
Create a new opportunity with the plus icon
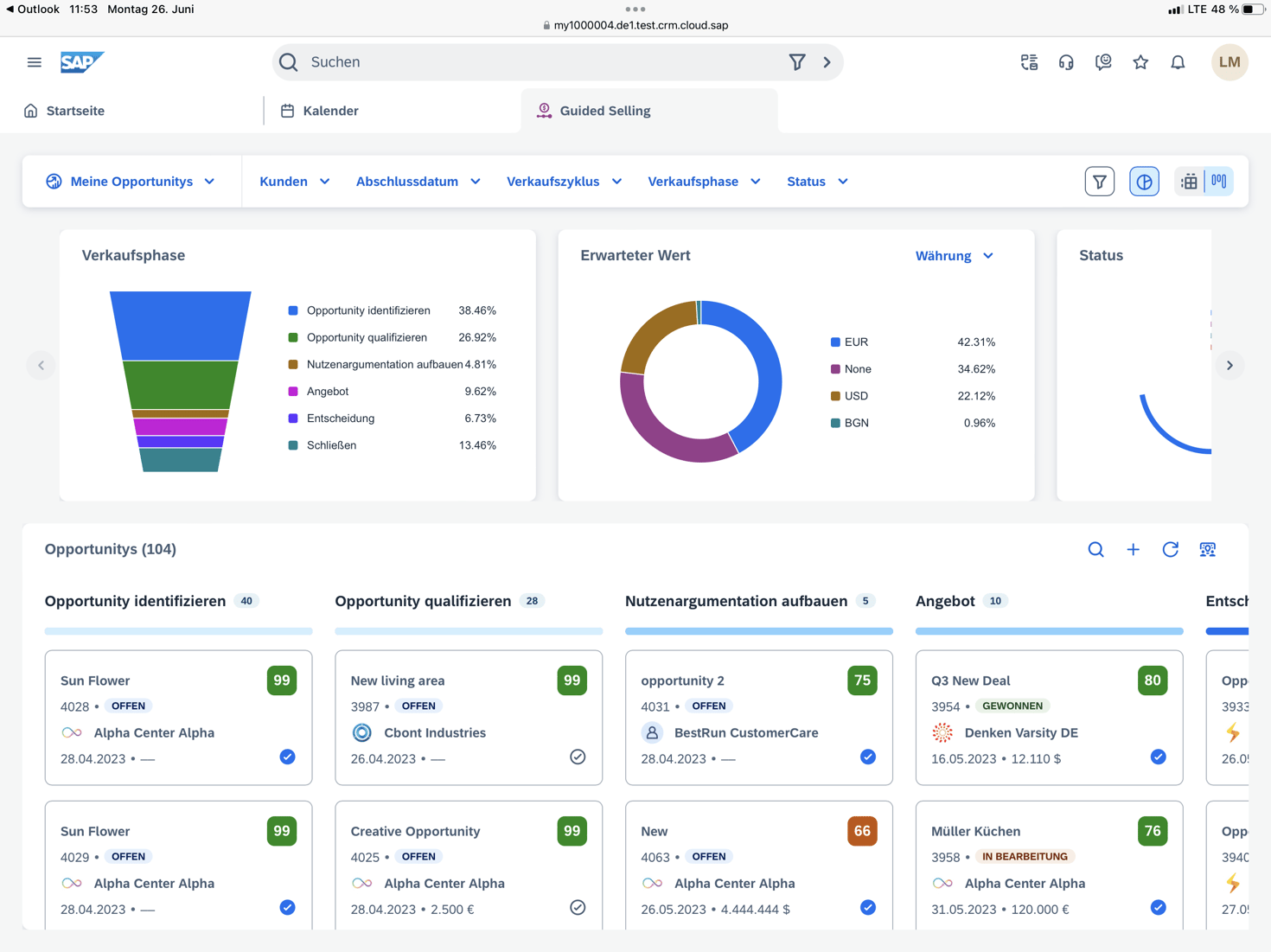[1133, 549]
